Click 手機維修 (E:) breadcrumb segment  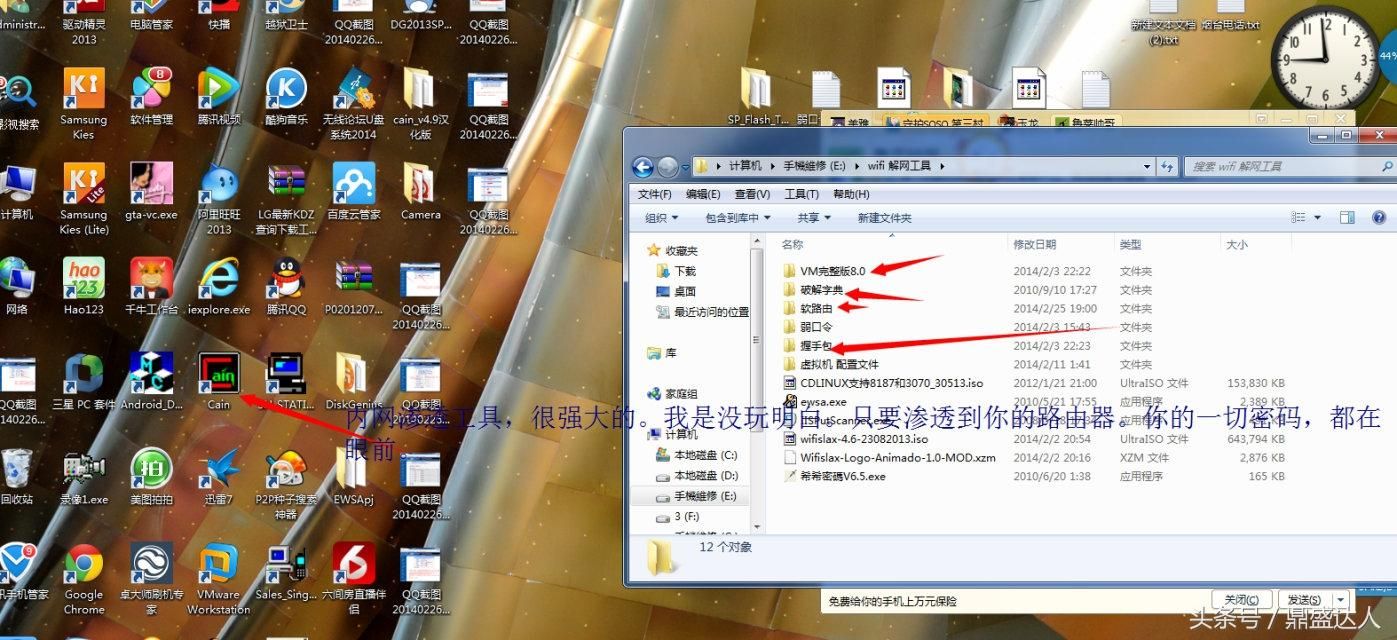pyautogui.click(x=816, y=166)
